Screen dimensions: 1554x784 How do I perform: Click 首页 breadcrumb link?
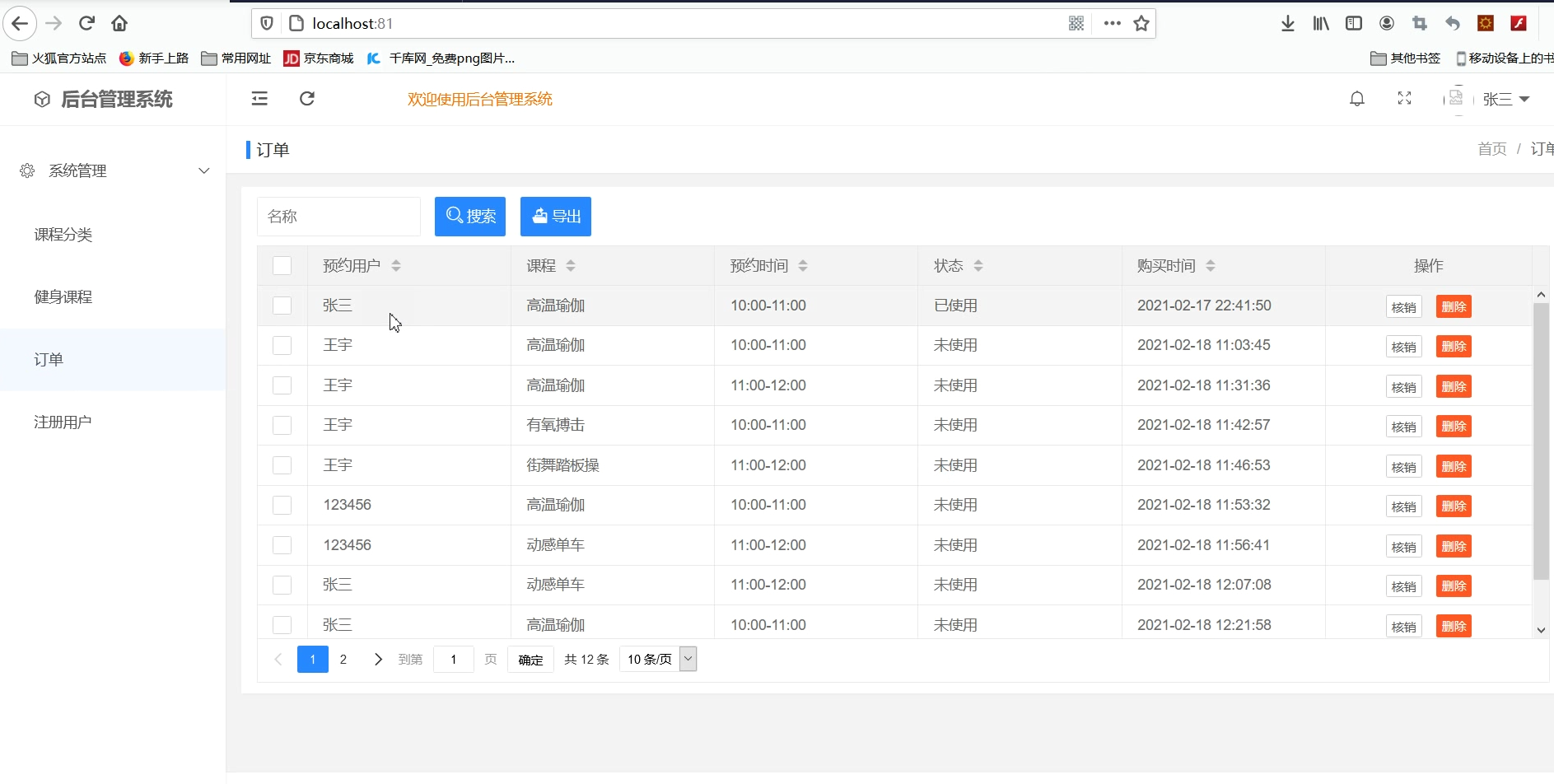point(1491,149)
